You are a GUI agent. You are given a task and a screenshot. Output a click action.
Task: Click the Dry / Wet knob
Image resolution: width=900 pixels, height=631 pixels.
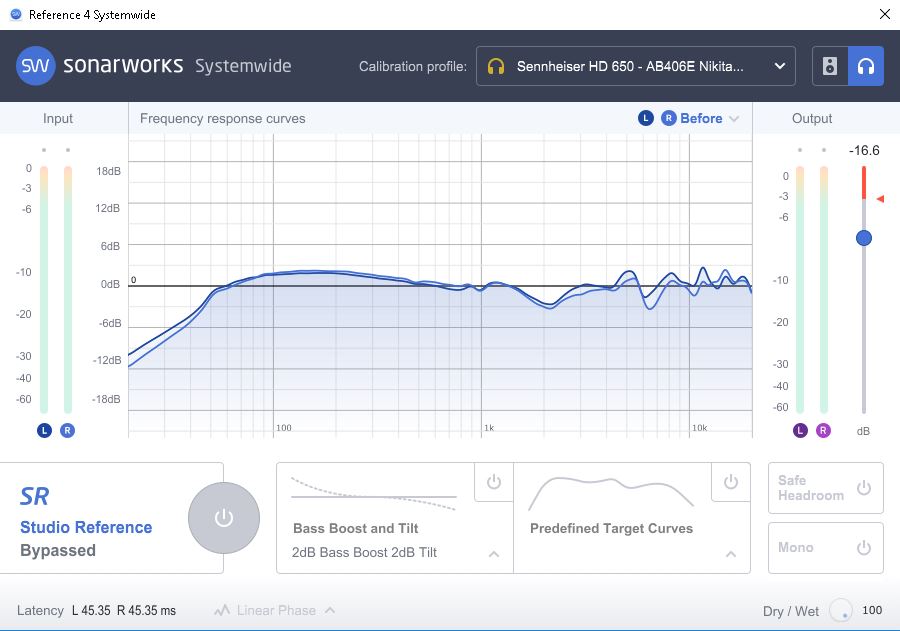coord(841,610)
